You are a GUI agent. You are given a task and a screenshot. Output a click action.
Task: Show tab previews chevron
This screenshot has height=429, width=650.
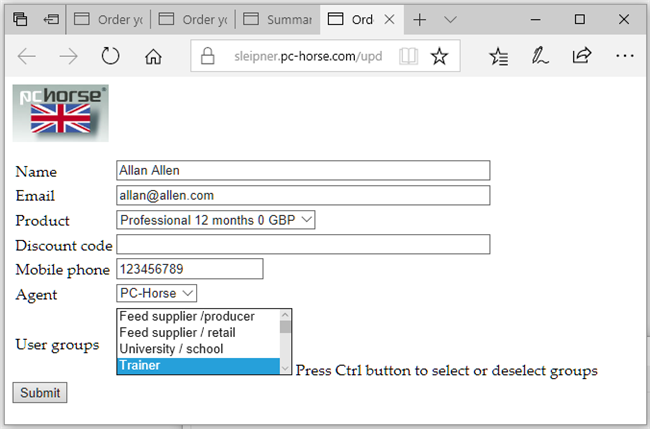[450, 19]
